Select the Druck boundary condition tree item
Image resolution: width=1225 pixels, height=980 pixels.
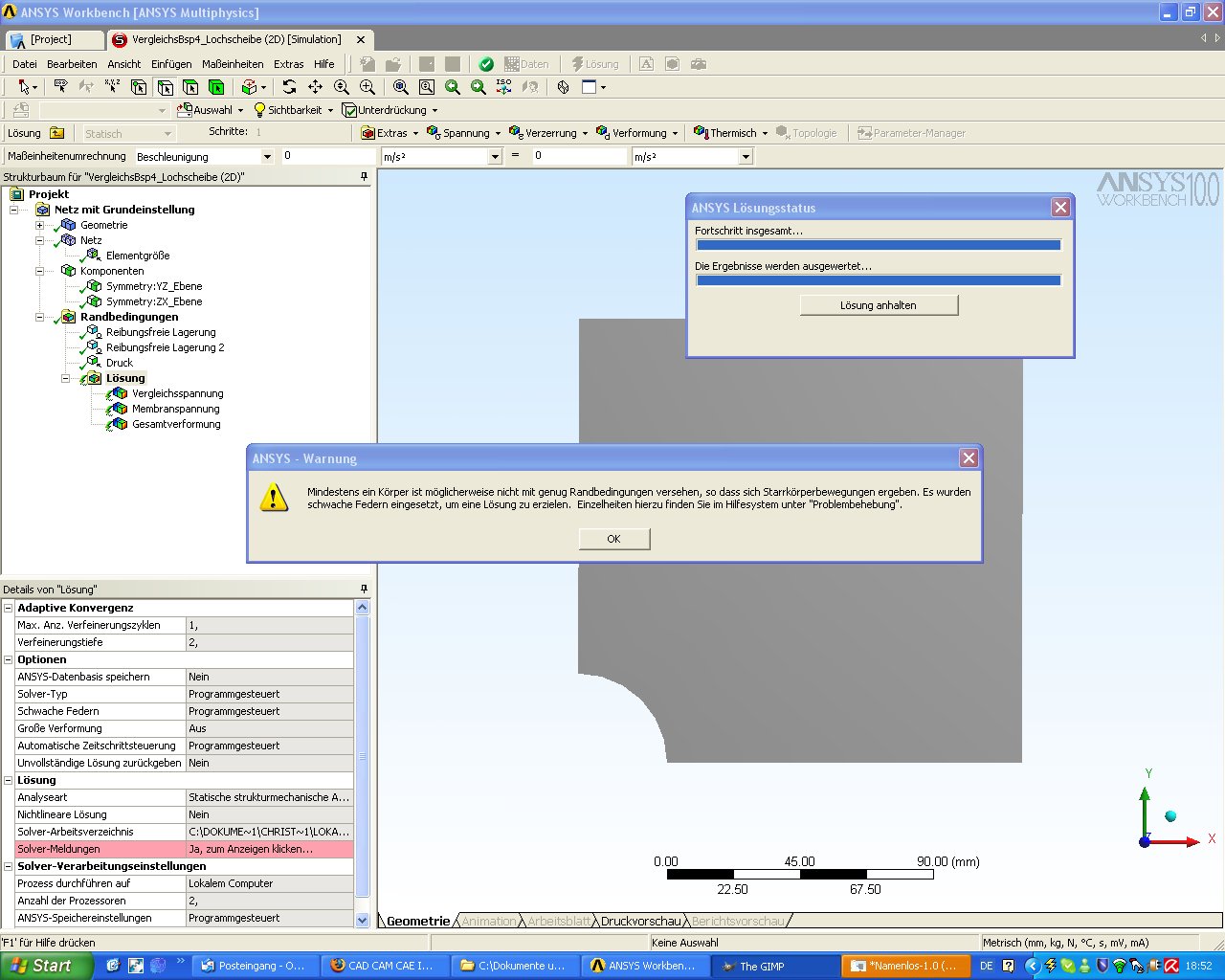pyautogui.click(x=120, y=363)
